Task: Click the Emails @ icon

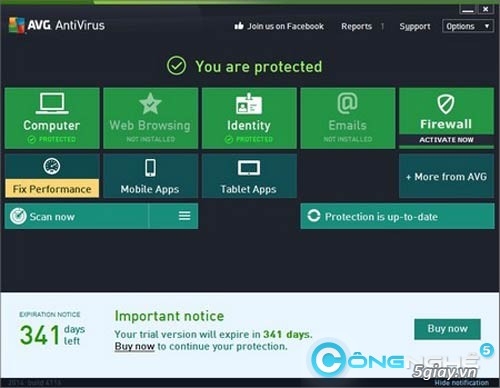Action: point(347,103)
